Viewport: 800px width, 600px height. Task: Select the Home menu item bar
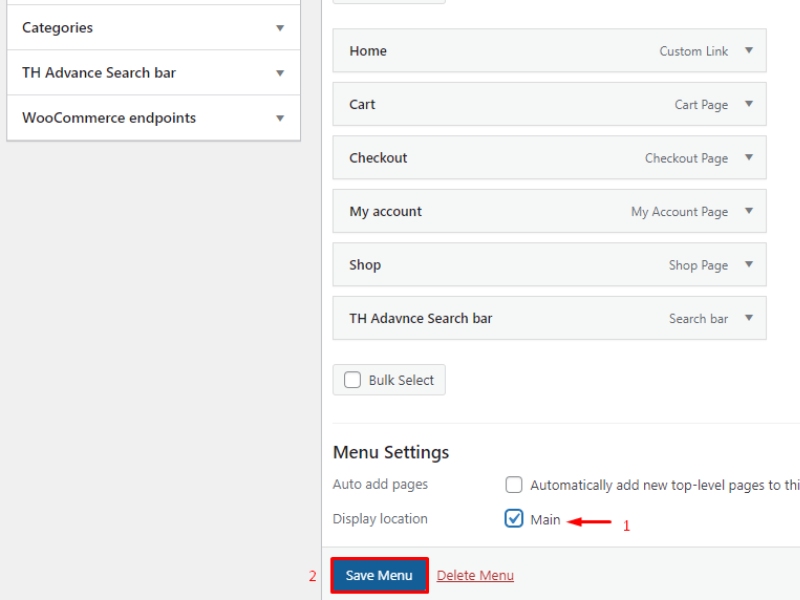(500, 51)
